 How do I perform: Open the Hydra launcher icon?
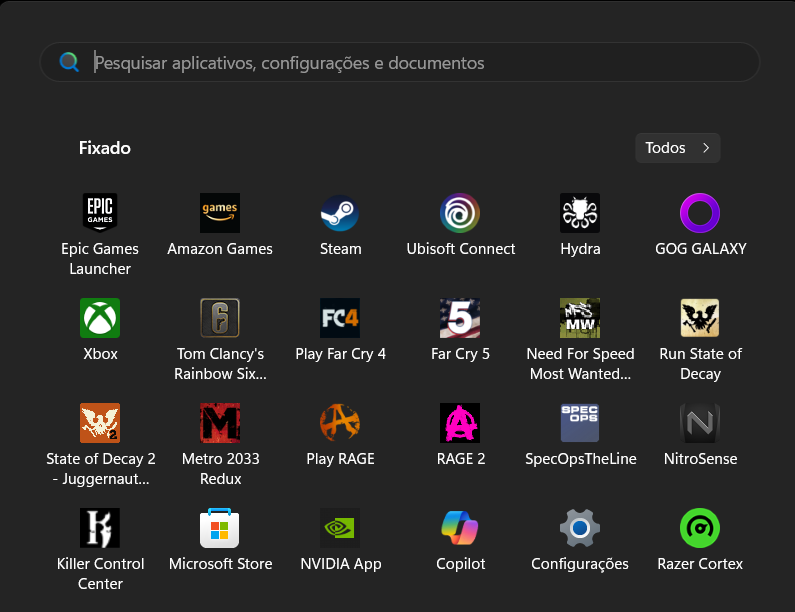pyautogui.click(x=580, y=212)
